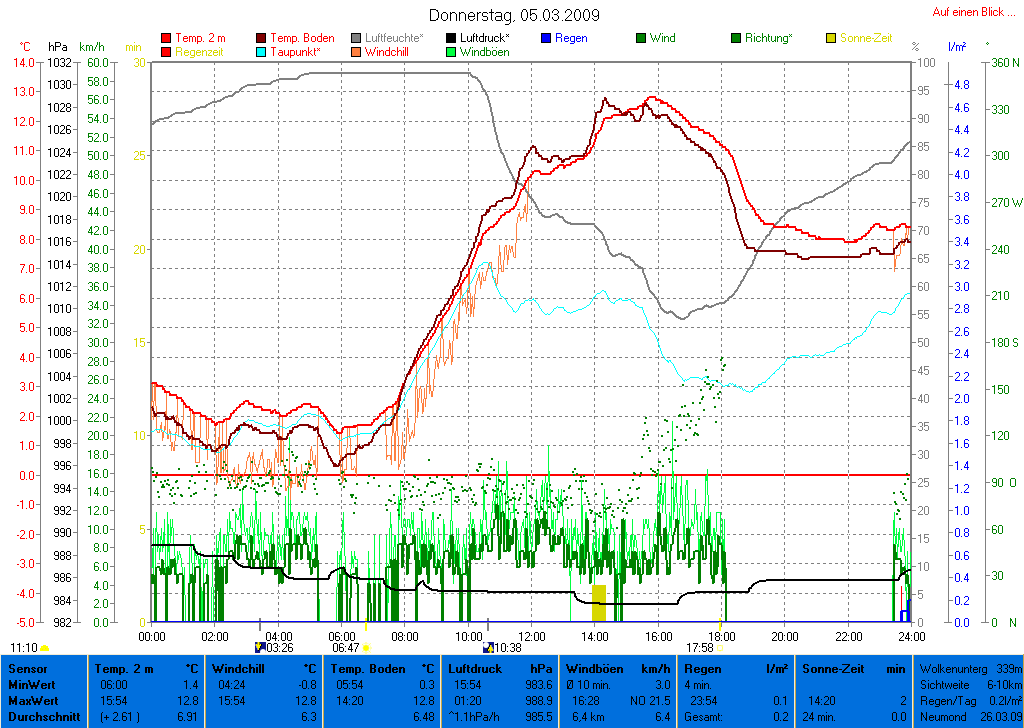
Task: Click the yellow Sonne-Zeit legend square
Action: pyautogui.click(x=831, y=38)
